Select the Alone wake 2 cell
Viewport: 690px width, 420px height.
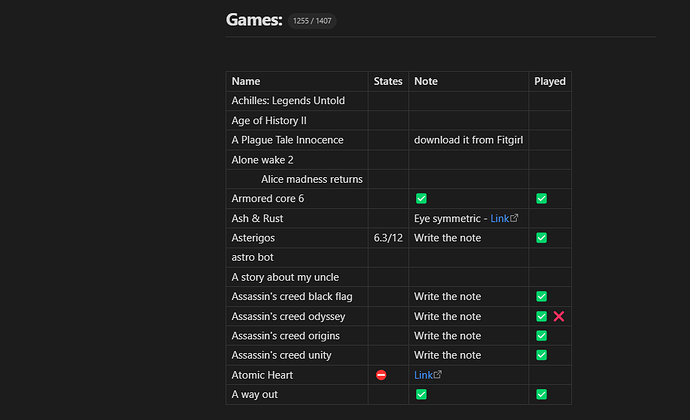(297, 160)
